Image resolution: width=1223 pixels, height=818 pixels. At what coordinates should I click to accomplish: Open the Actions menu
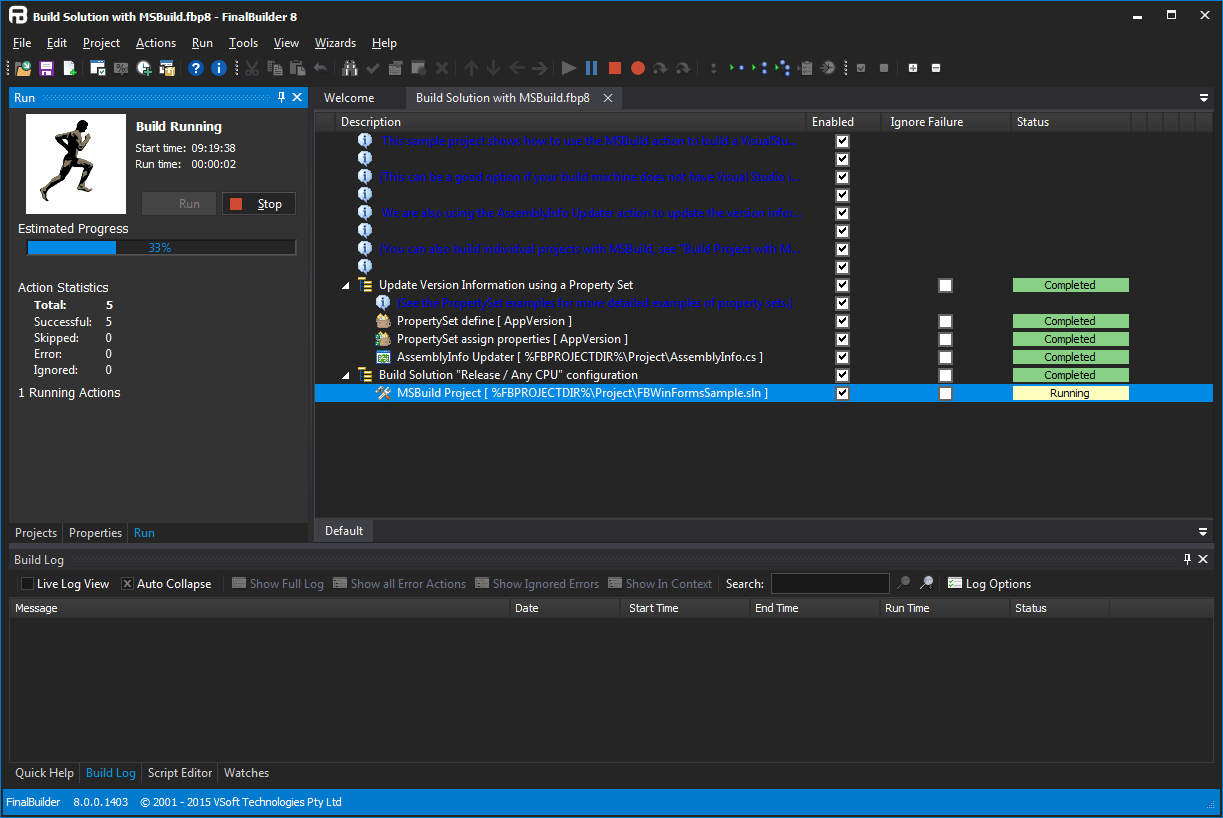(156, 43)
